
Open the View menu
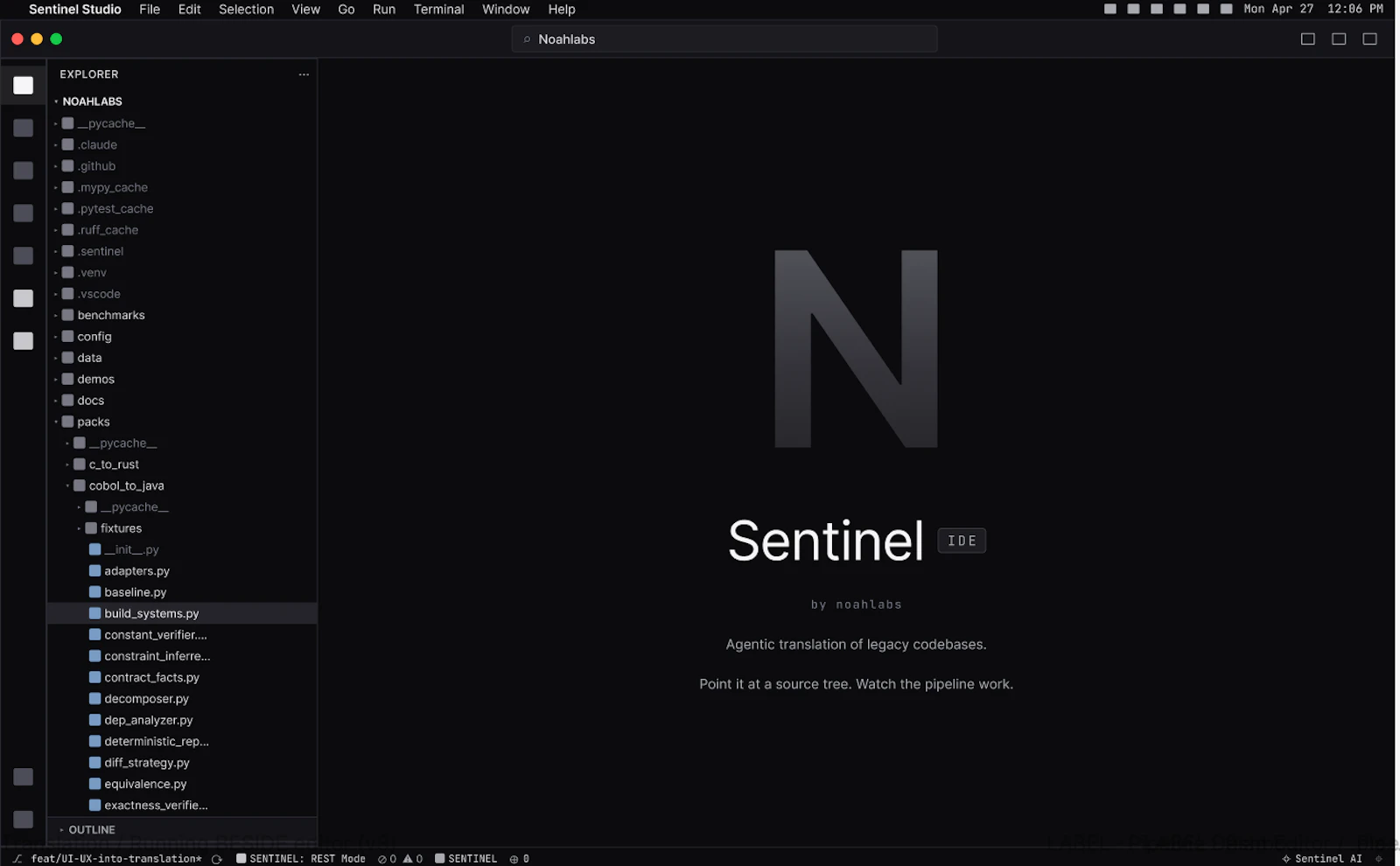(306, 10)
